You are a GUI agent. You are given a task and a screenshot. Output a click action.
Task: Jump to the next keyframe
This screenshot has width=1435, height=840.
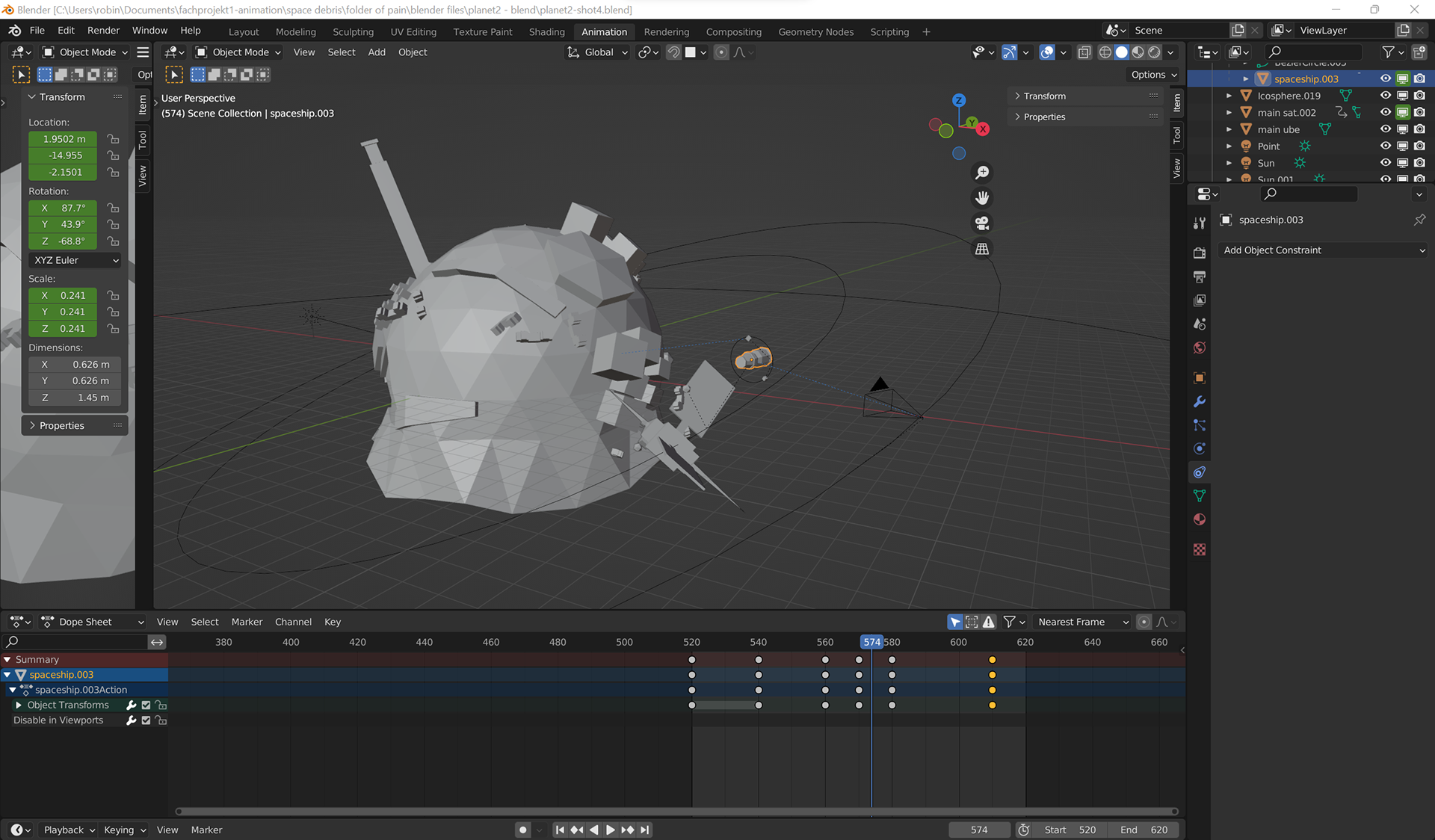tap(628, 830)
